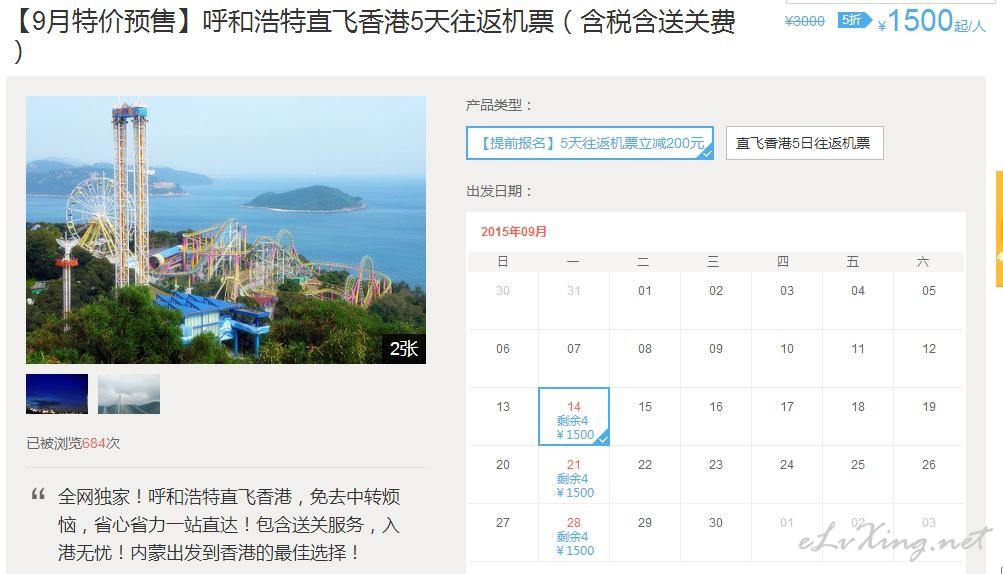Open the main Ocean Park photo
The width and height of the screenshot is (1003, 574).
(x=226, y=230)
